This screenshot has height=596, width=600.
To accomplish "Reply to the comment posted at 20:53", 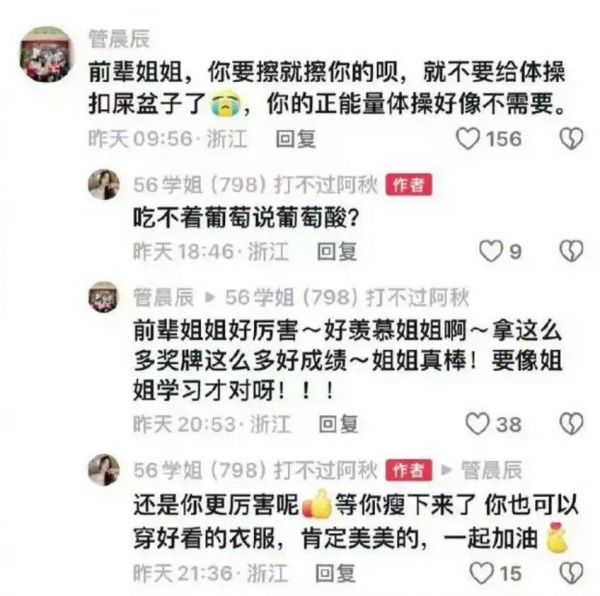I will [x=339, y=424].
